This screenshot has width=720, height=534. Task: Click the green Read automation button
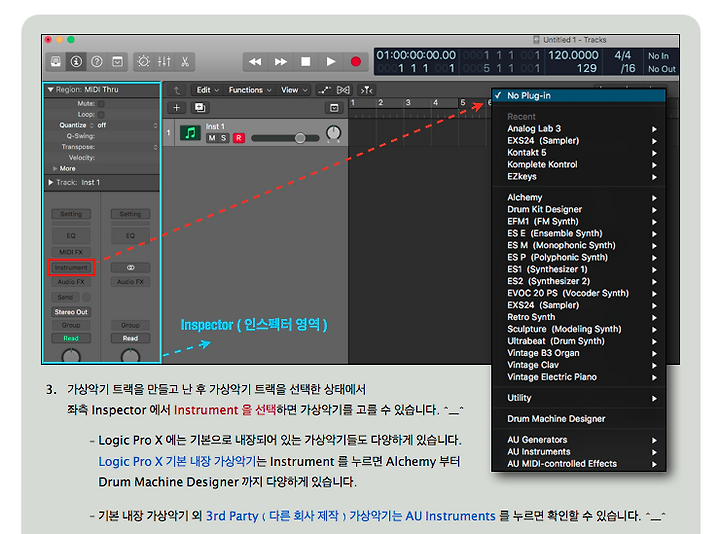(71, 338)
